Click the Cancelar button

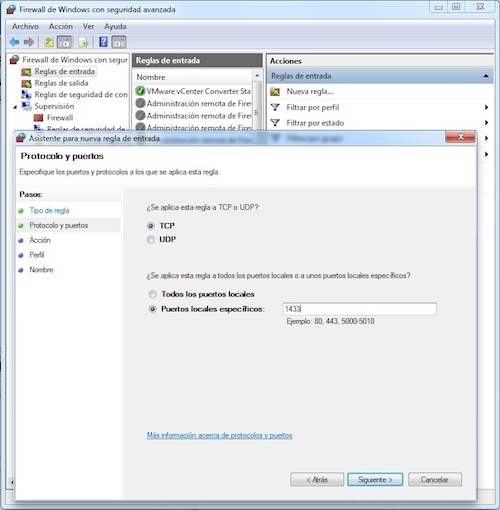435,480
